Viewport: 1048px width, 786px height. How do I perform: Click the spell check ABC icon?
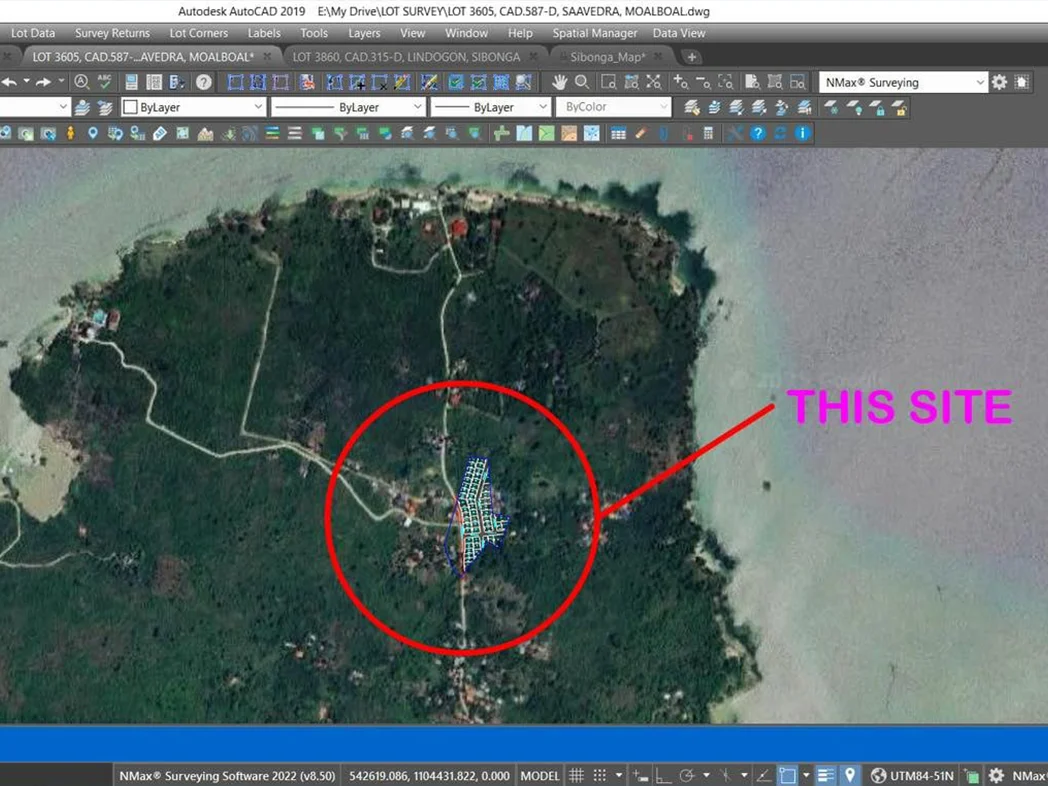(104, 82)
